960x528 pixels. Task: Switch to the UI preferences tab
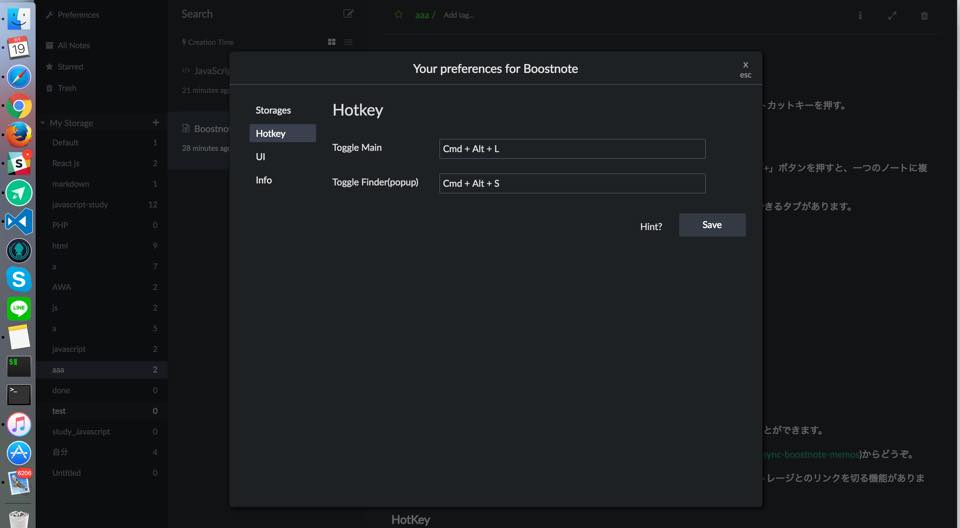261,157
